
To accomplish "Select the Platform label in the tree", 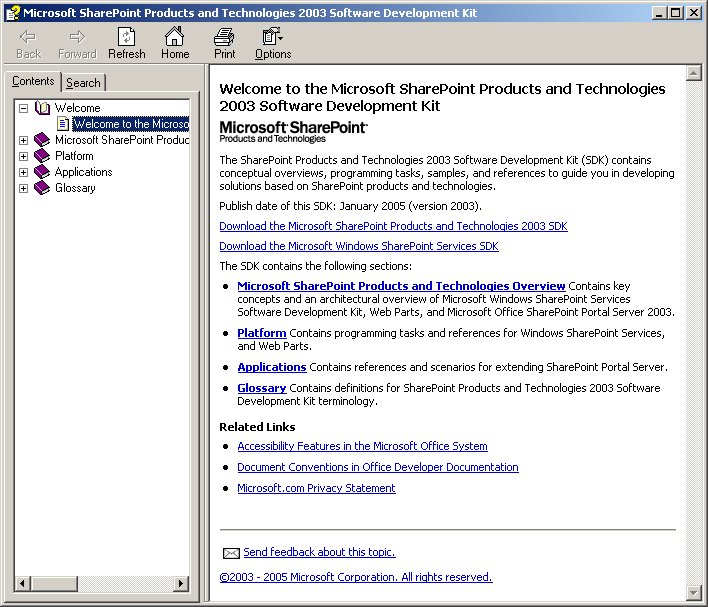I will click(75, 156).
